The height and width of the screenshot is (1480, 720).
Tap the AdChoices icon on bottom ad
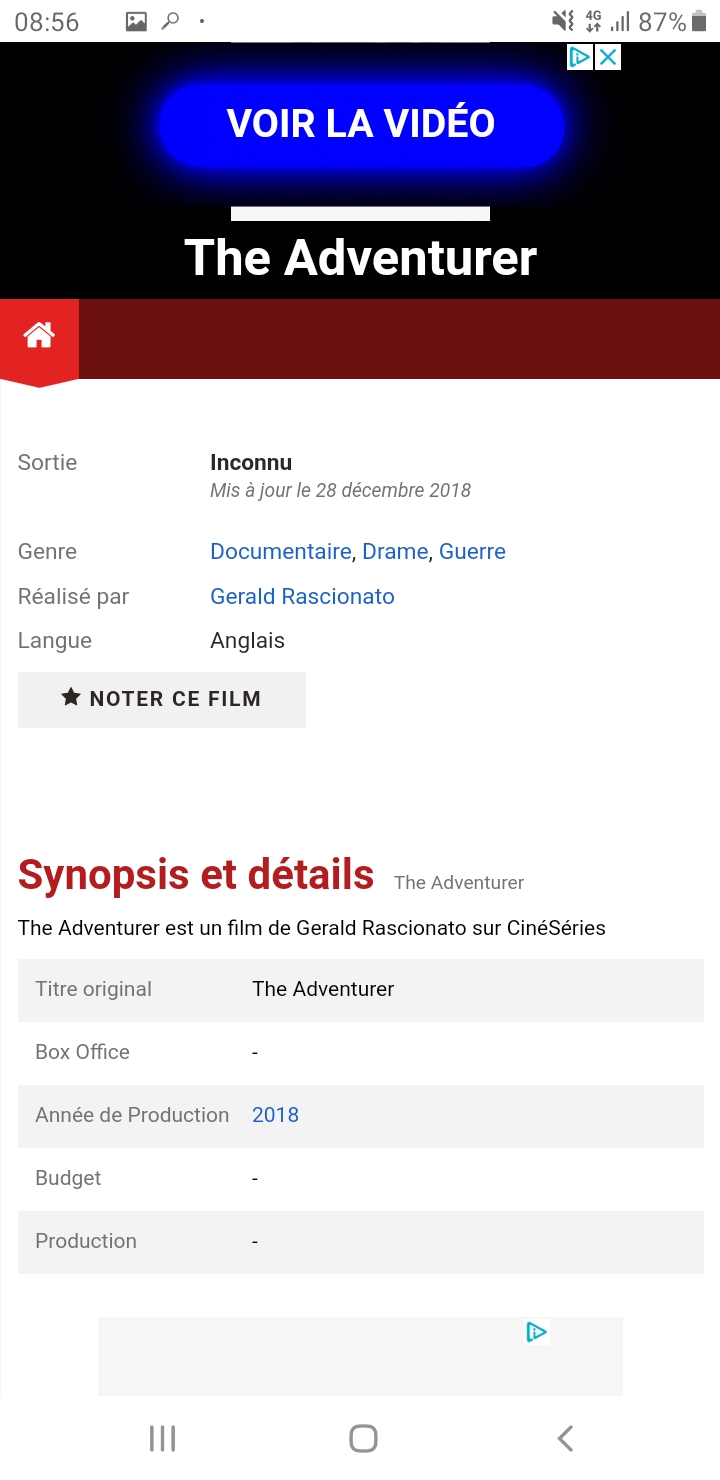[x=536, y=1332]
